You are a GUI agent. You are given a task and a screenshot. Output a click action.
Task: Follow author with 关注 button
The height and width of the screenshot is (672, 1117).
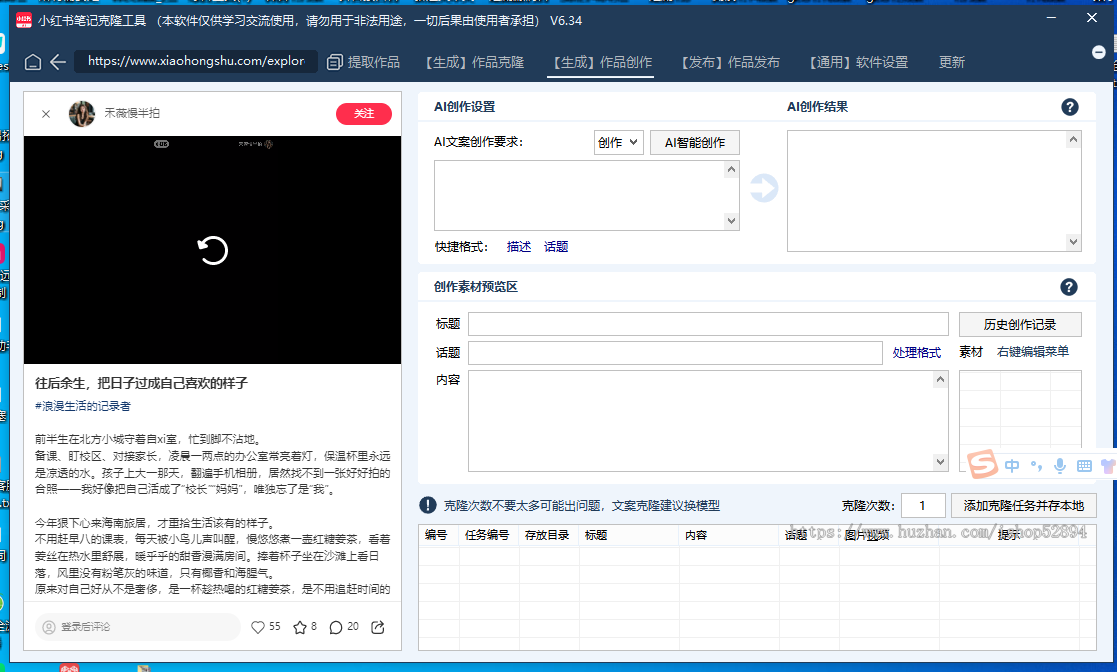(364, 114)
